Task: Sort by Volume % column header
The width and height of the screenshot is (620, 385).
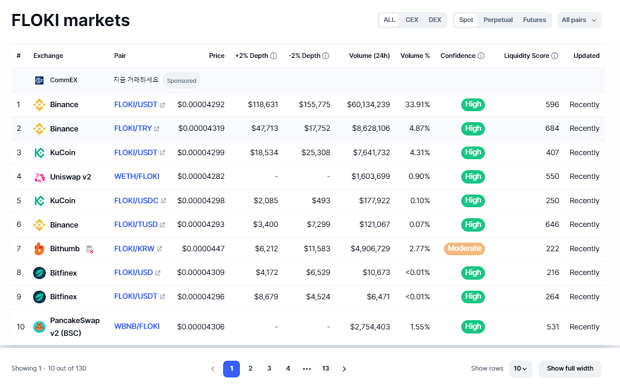Action: [415, 56]
